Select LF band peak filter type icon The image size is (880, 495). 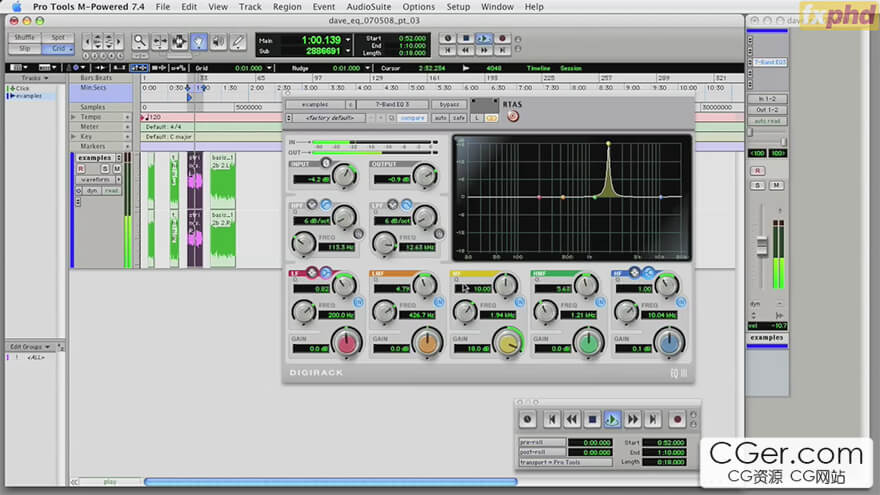(x=312, y=273)
